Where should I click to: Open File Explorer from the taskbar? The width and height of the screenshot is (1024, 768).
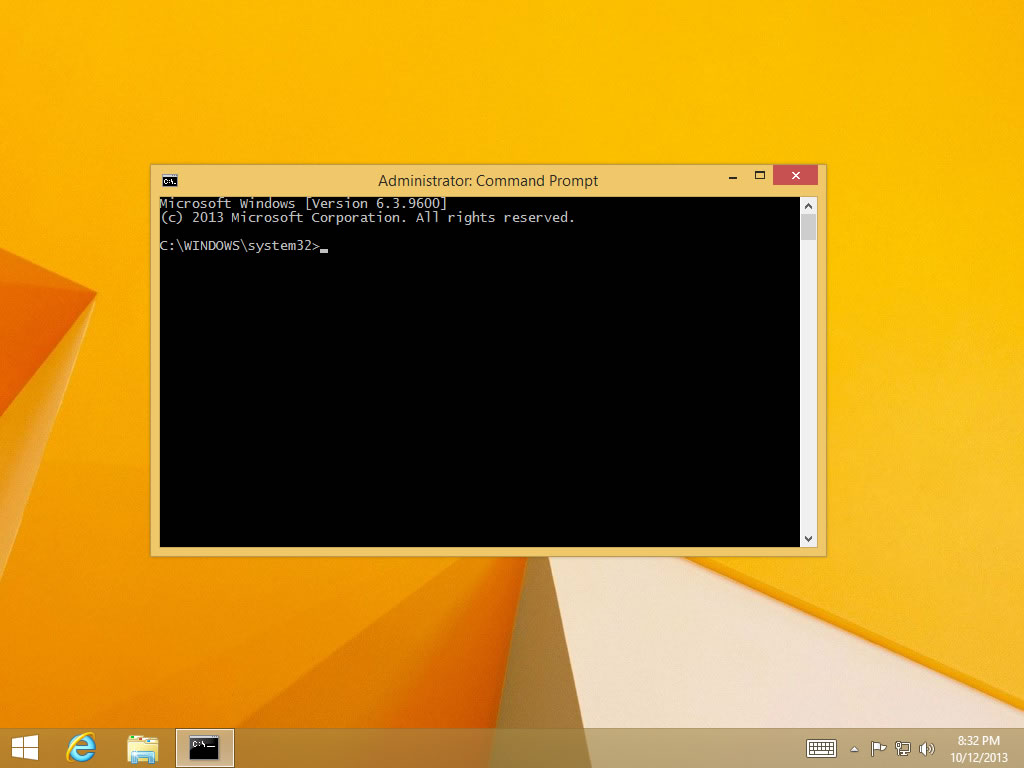pos(142,748)
